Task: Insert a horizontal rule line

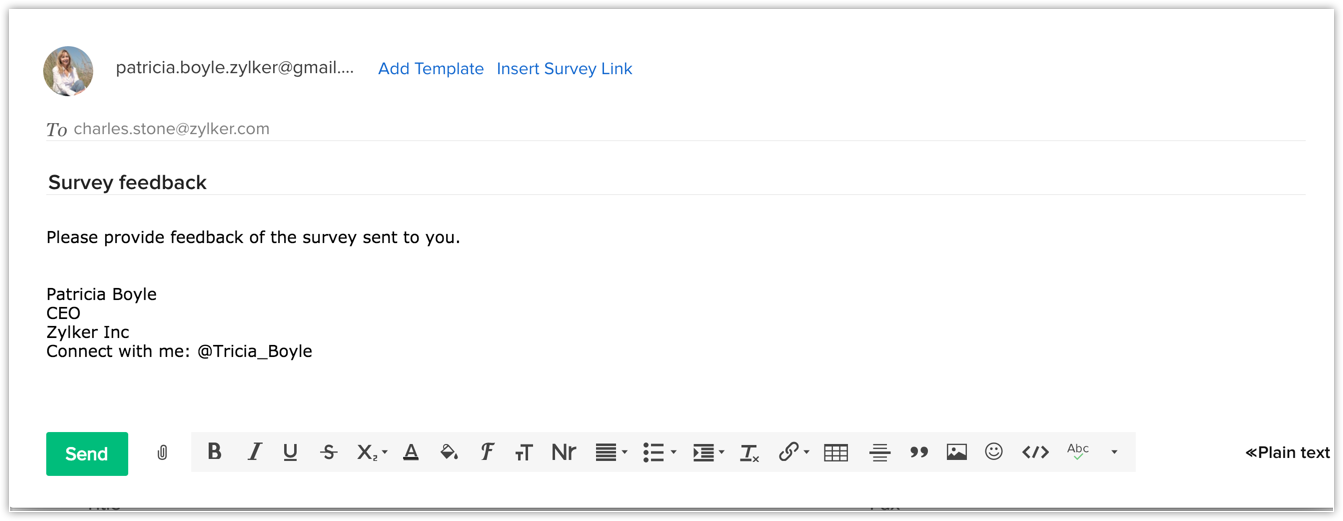Action: click(880, 453)
